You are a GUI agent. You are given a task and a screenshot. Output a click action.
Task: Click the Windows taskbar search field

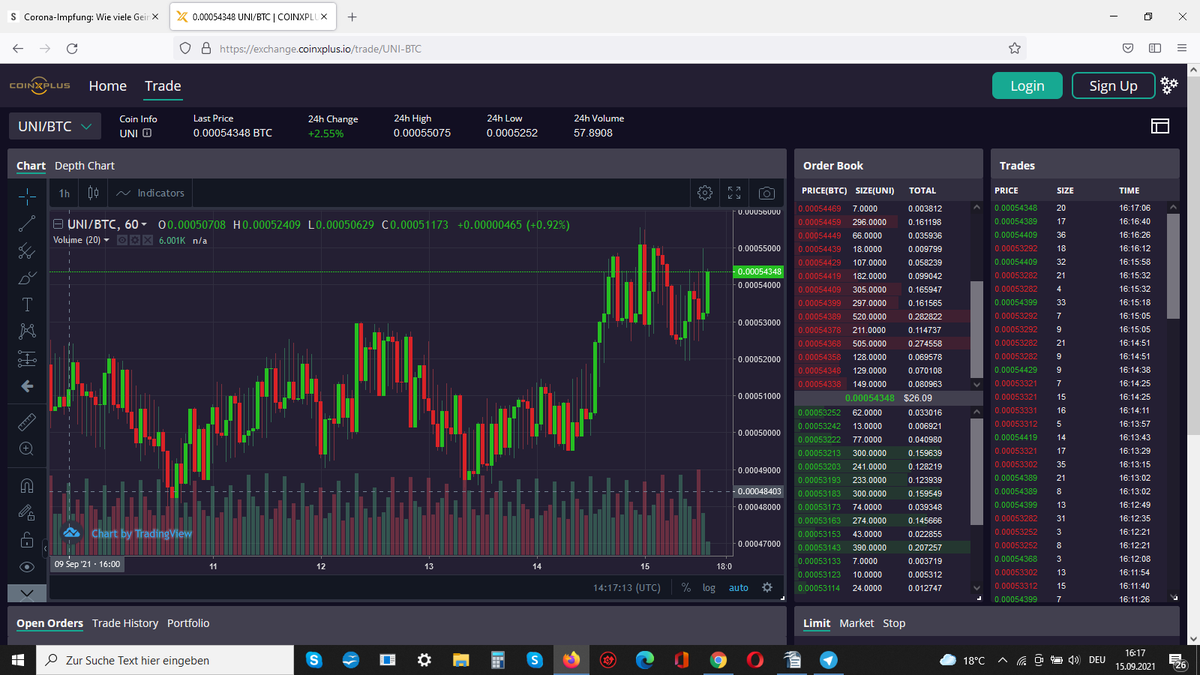point(165,660)
